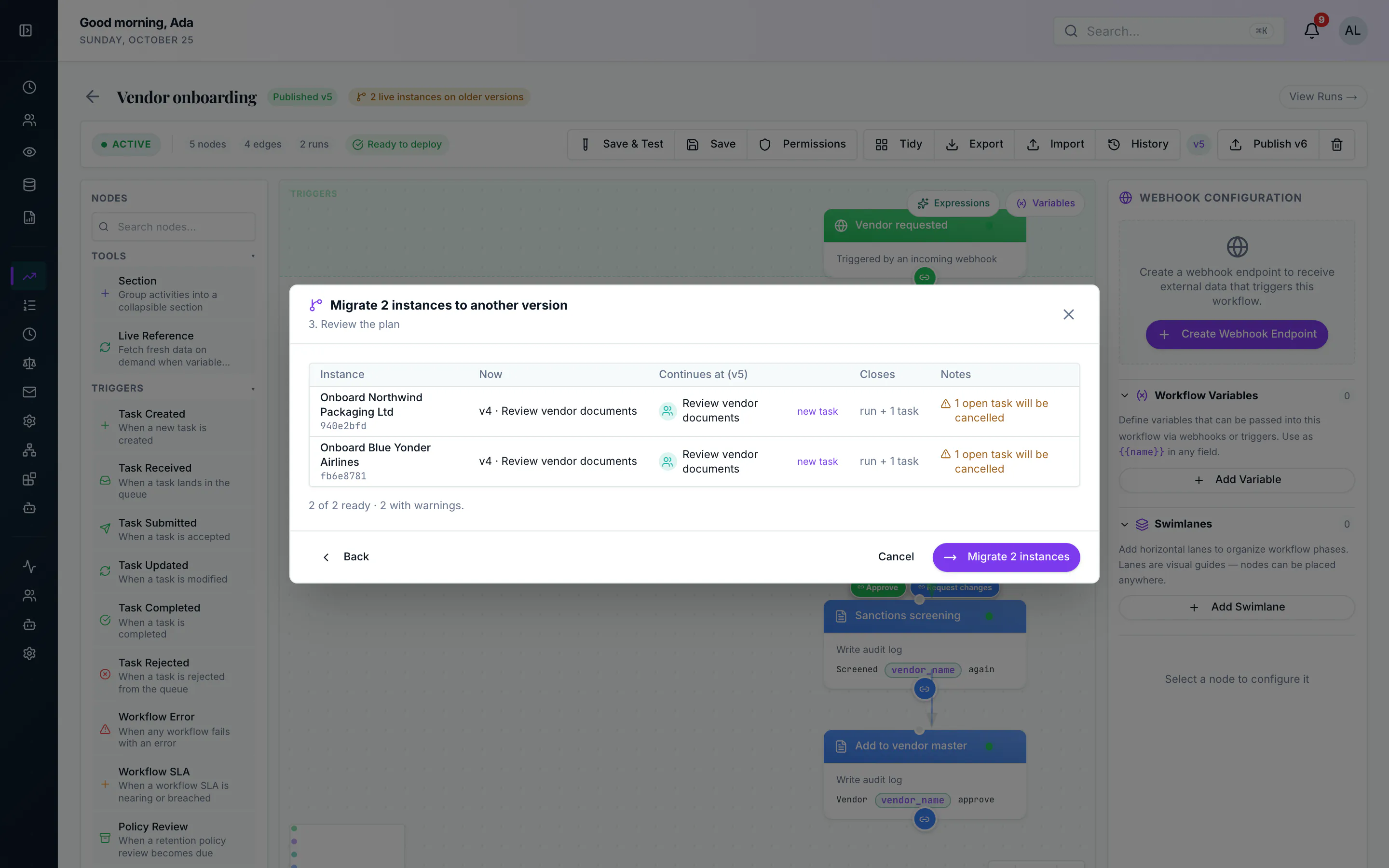This screenshot has height=868, width=1389.
Task: Toggle the sidebar collapse icon
Action: 26,30
